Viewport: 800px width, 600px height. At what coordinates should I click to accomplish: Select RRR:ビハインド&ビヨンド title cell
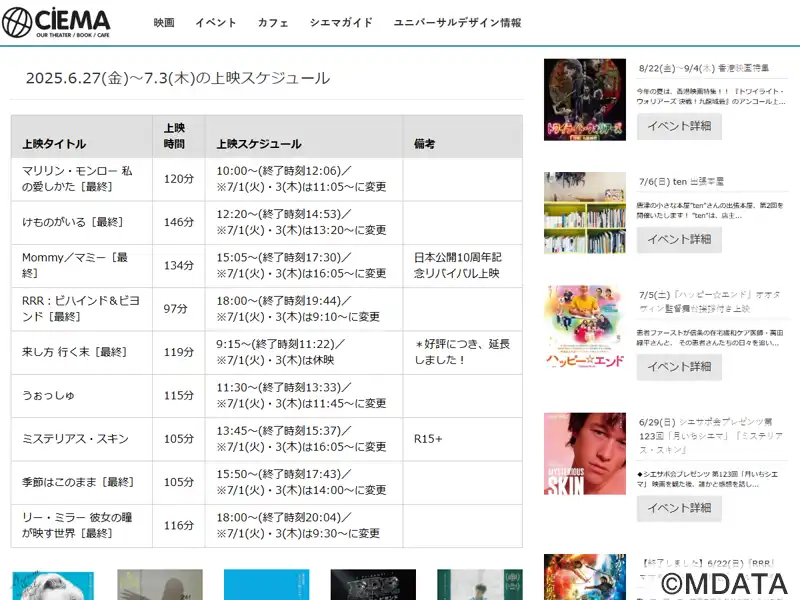tap(82, 309)
